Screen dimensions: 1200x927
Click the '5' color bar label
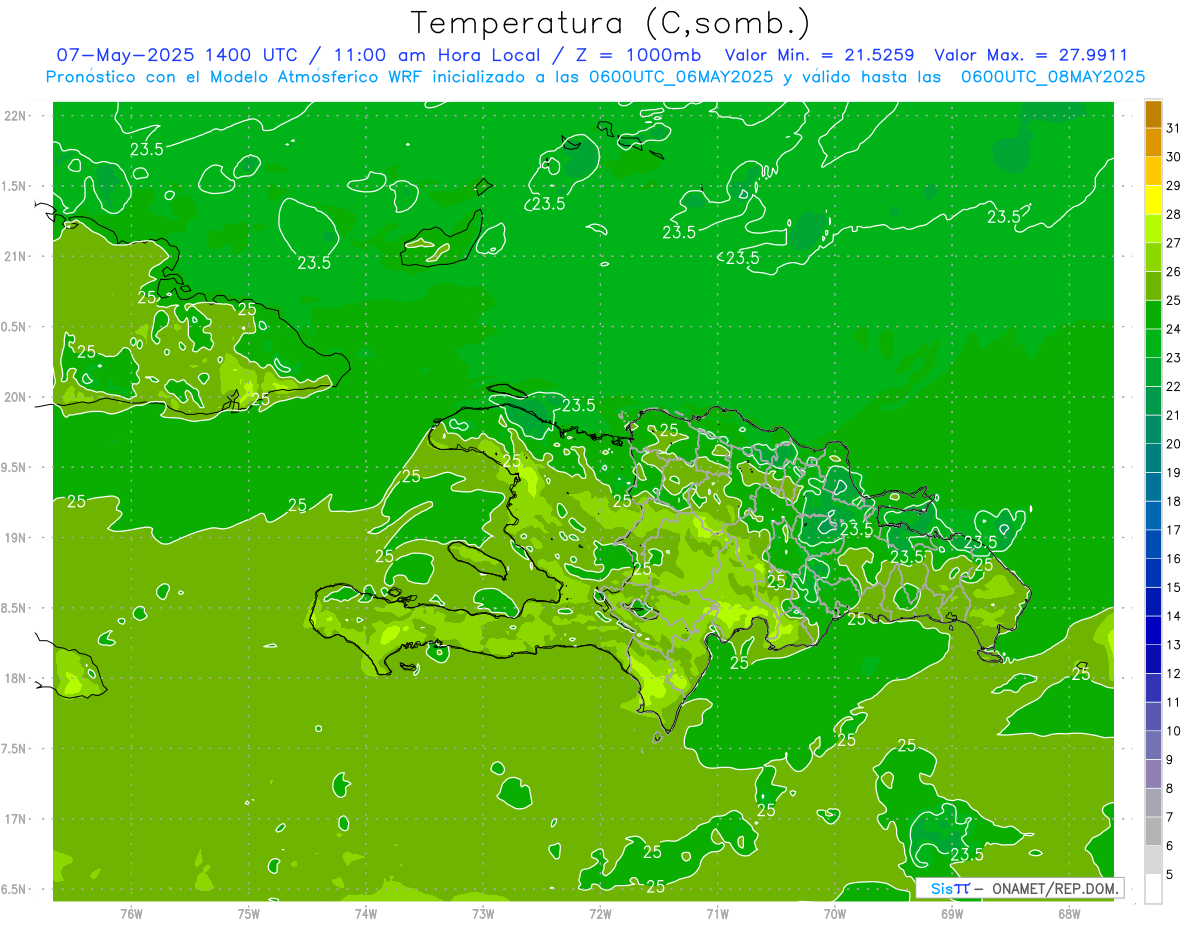1170,875
